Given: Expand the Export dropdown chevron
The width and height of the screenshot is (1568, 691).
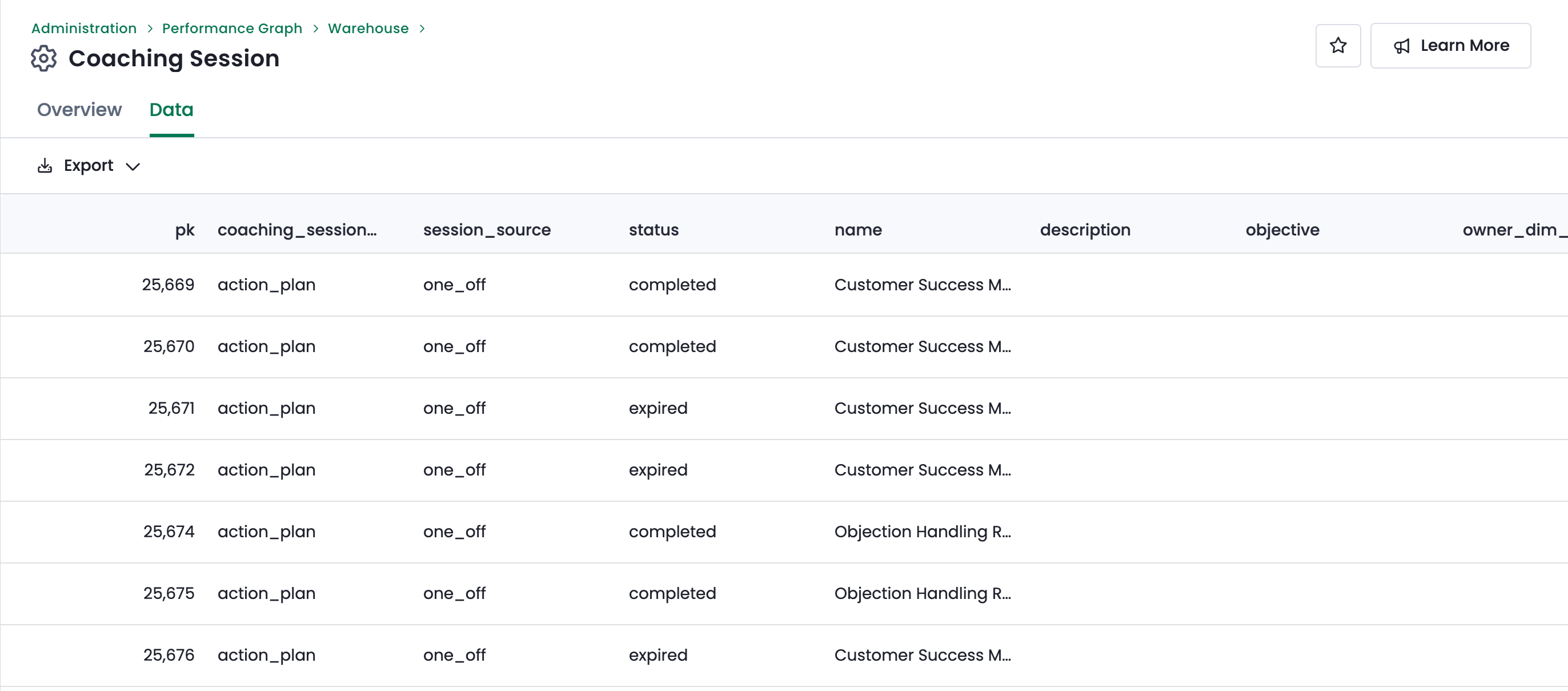Looking at the screenshot, I should (x=133, y=166).
